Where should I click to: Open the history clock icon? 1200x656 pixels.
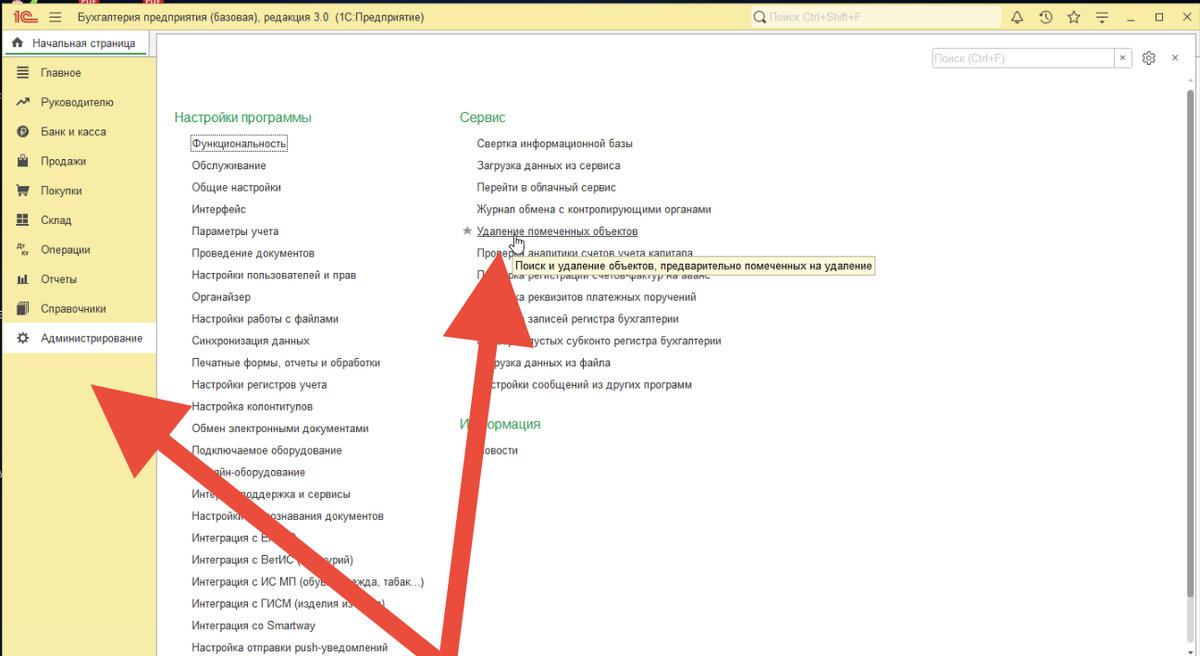point(1045,18)
